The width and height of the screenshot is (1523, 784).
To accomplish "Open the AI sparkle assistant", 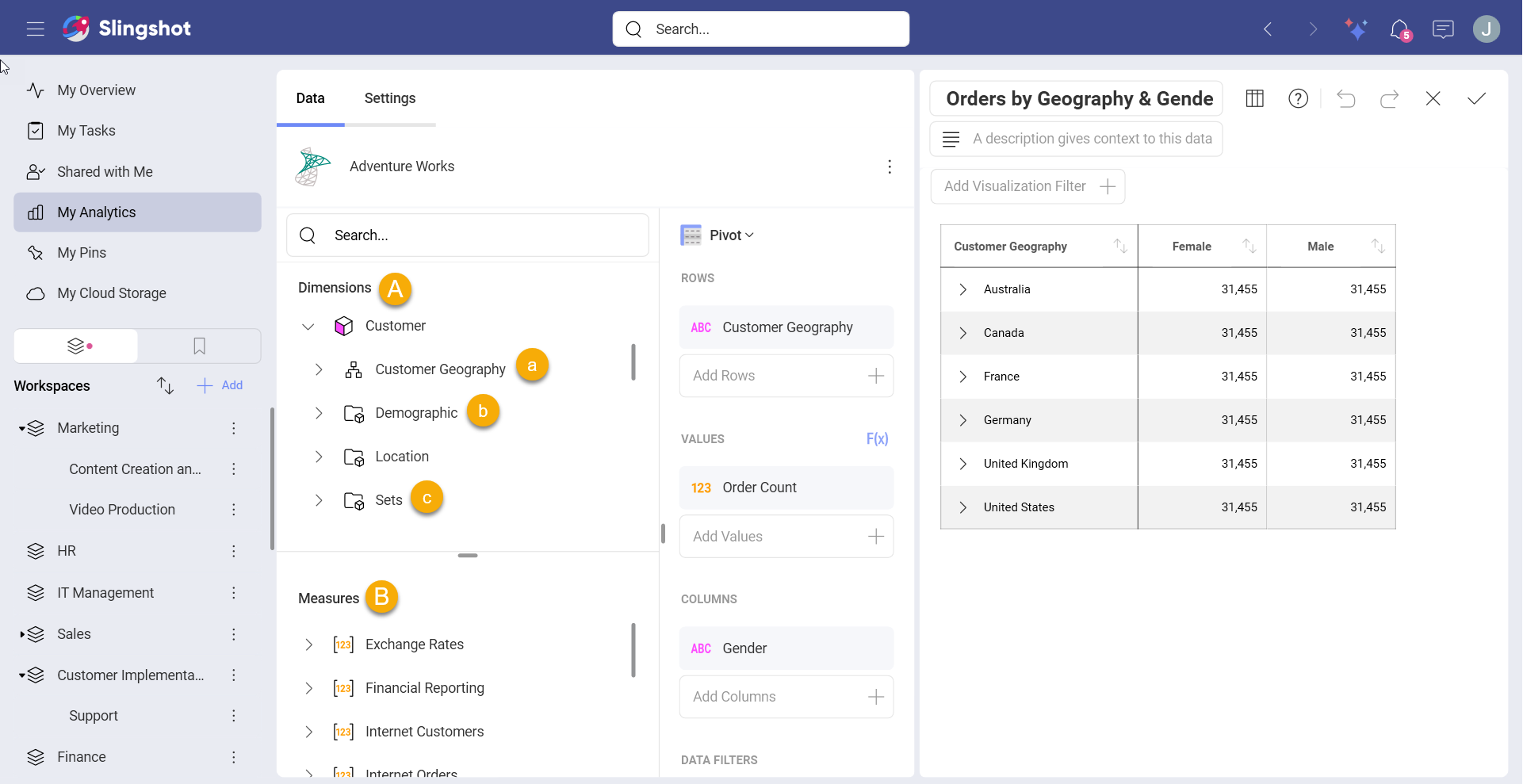I will [1356, 29].
